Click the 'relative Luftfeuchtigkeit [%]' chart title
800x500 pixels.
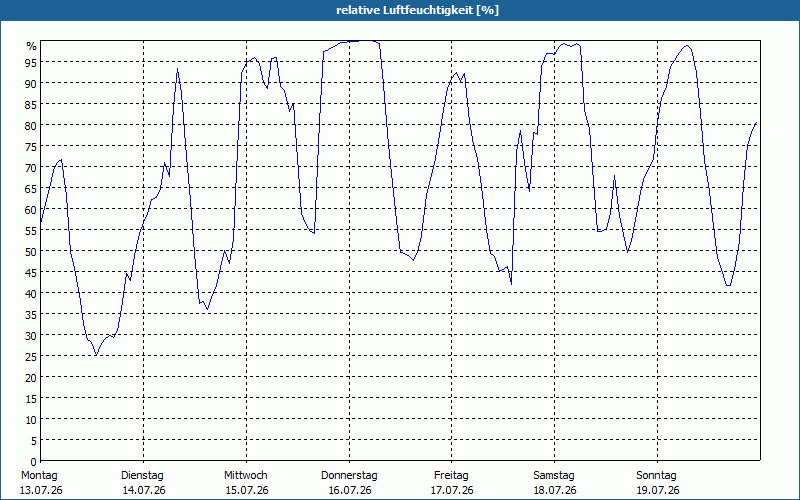tap(417, 10)
